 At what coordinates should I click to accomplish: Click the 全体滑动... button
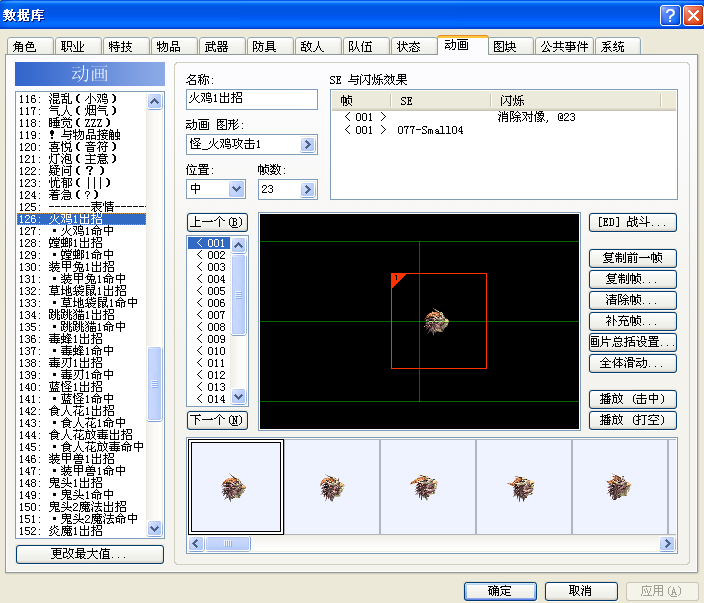coord(632,363)
